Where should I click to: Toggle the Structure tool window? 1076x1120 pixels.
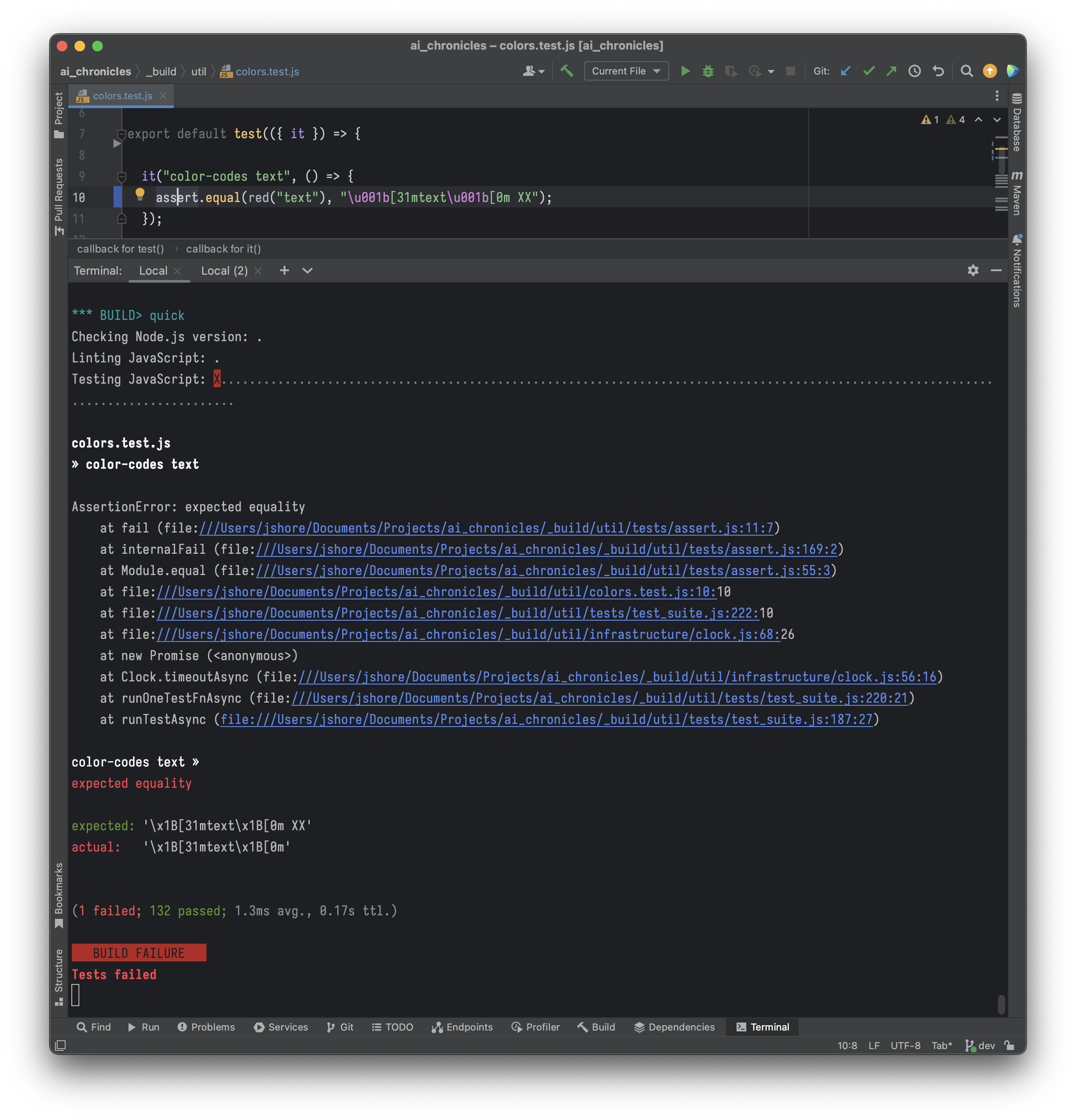point(59,976)
